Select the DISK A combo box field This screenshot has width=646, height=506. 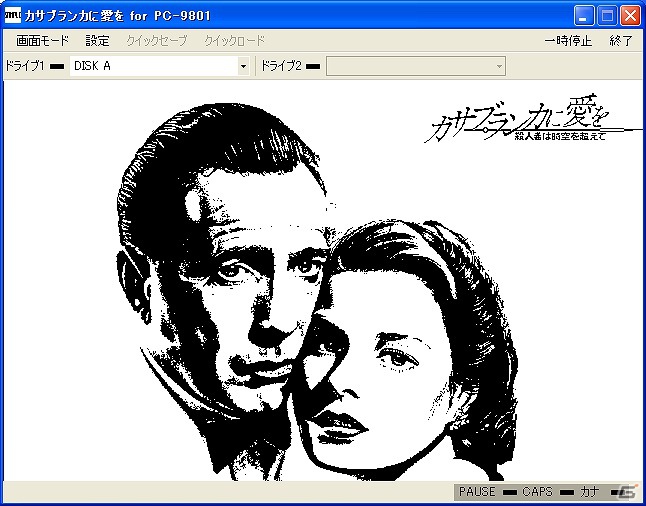coord(160,66)
